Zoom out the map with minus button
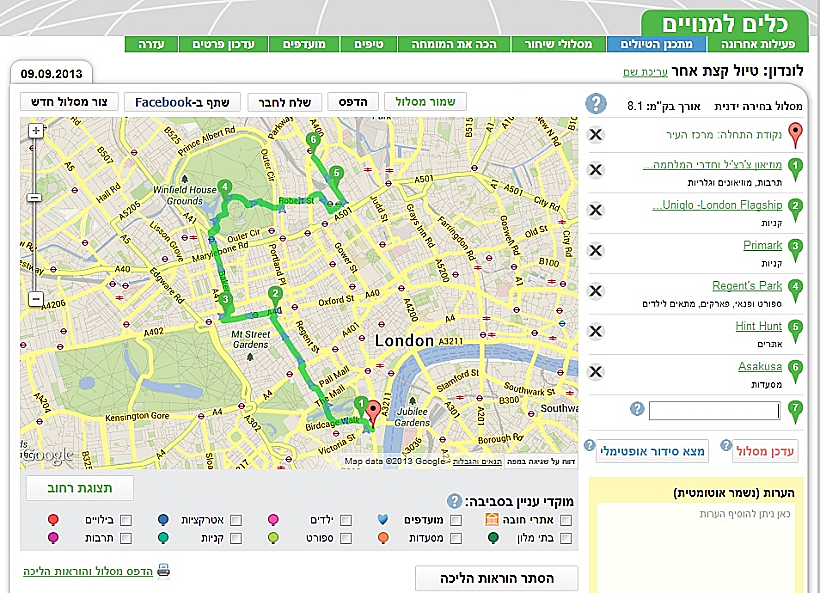The image size is (820, 593). point(35,299)
